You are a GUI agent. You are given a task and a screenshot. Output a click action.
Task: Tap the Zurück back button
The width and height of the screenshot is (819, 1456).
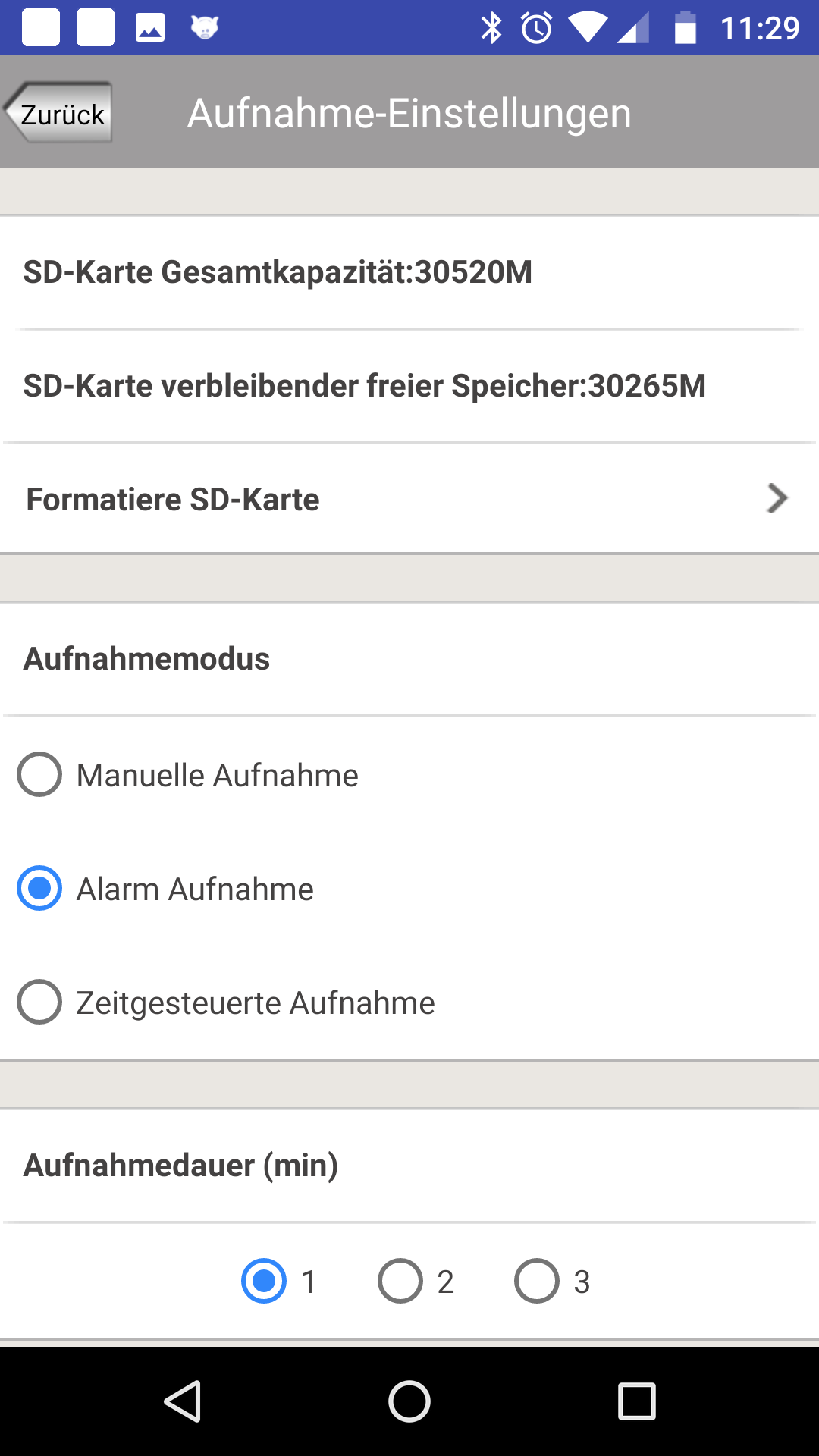[58, 113]
